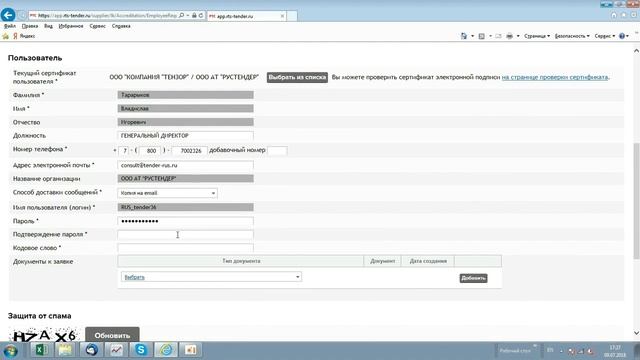640x360 pixels.
Task: Click the browser forward arrow button
Action: pyautogui.click(x=22, y=16)
